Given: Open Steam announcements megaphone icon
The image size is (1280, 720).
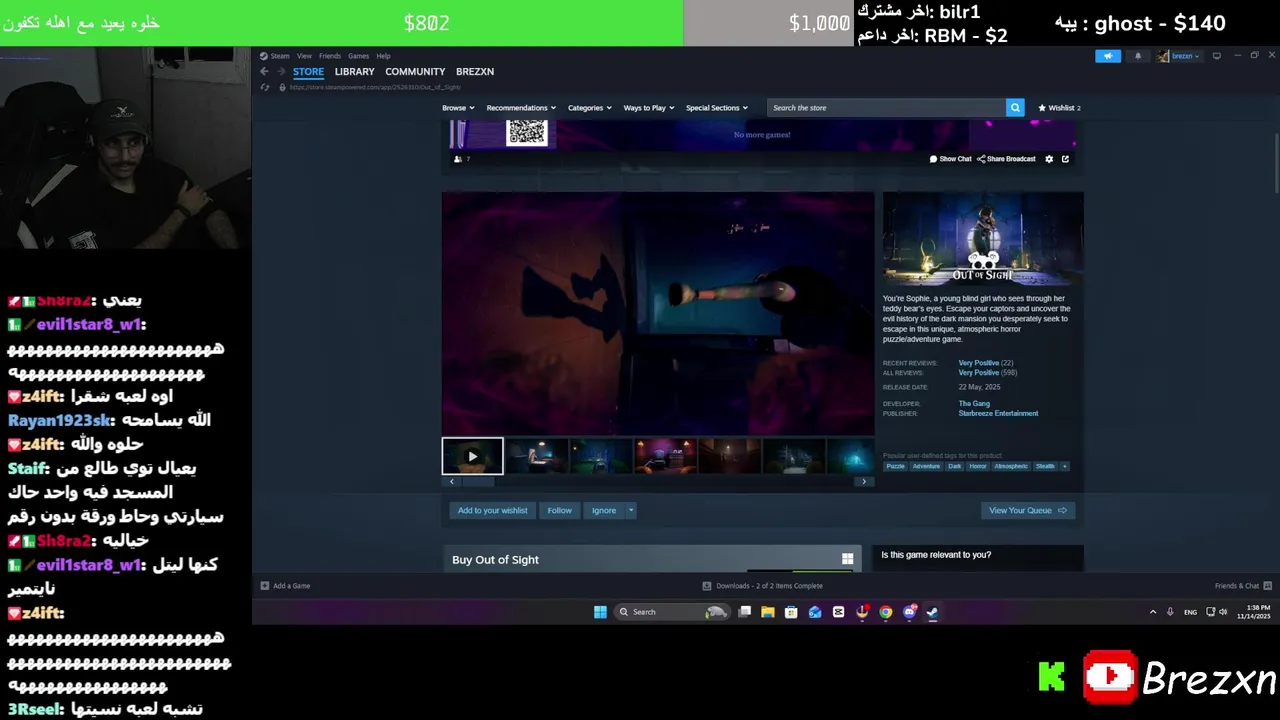Looking at the screenshot, I should [1108, 56].
